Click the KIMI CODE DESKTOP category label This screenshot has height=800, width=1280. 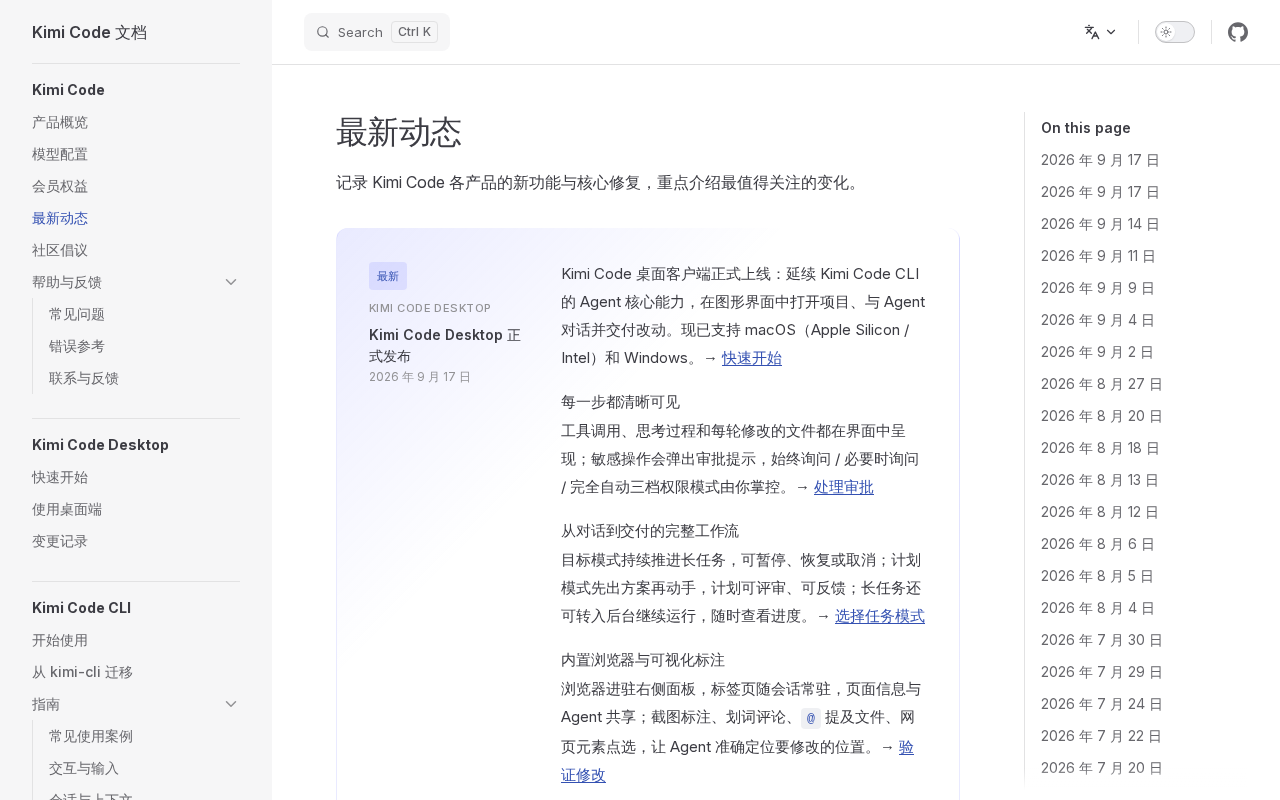[x=430, y=308]
